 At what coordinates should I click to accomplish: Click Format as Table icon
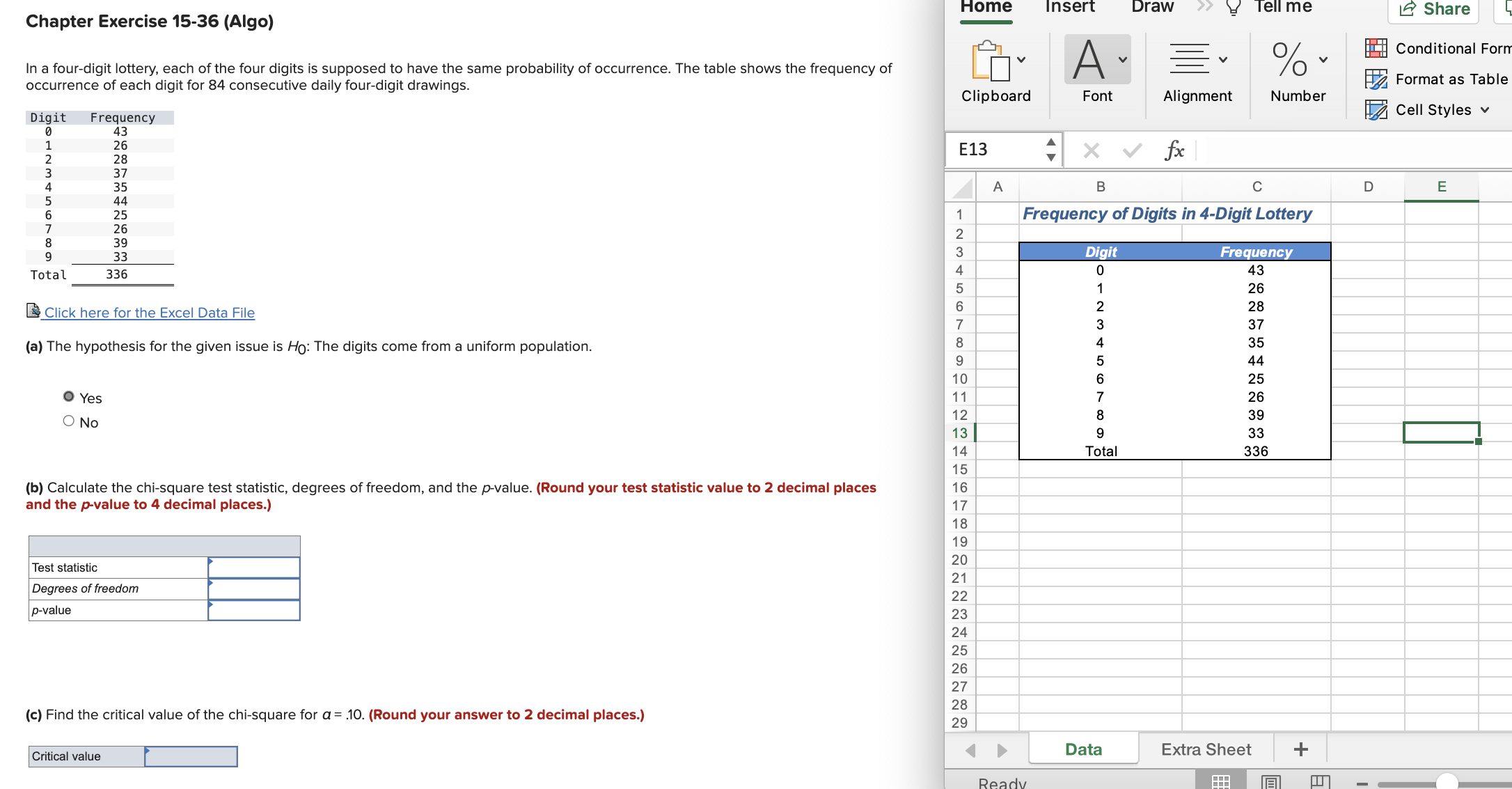(x=1376, y=79)
